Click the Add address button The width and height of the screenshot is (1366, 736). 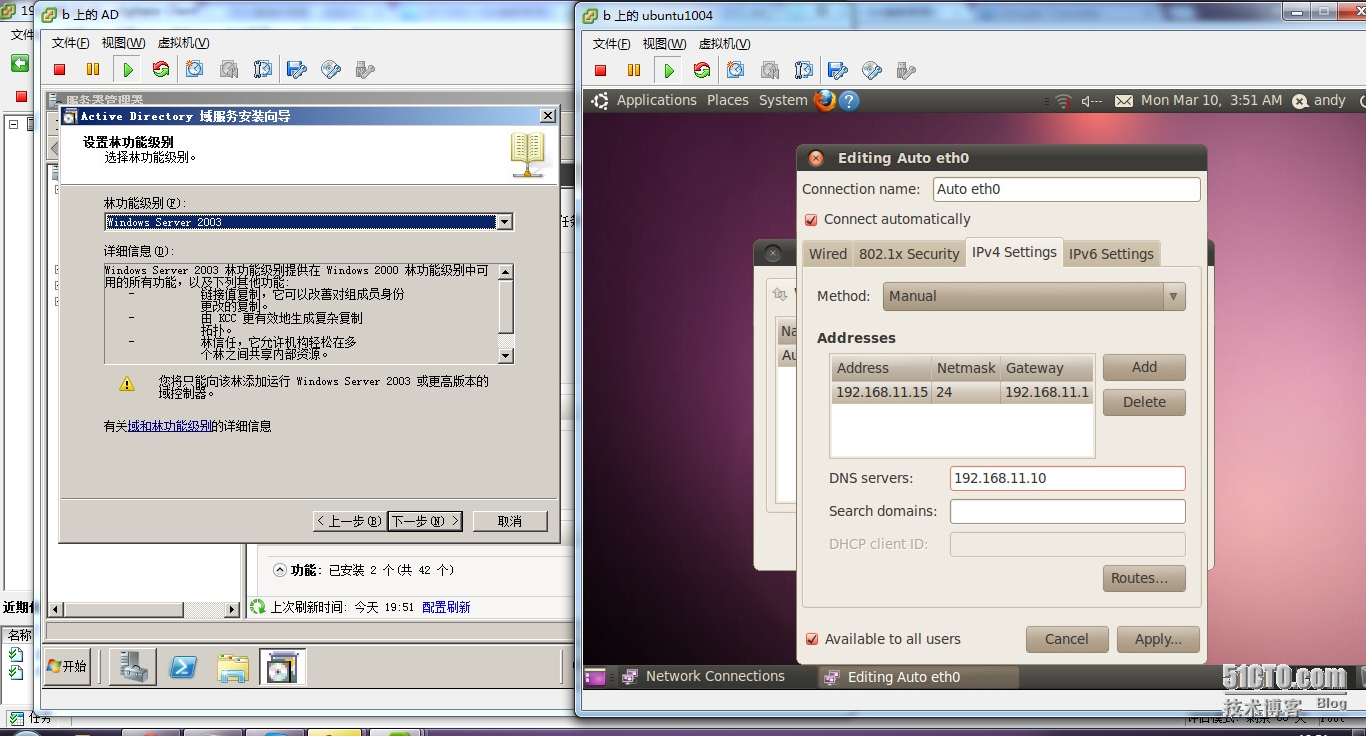[1144, 367]
